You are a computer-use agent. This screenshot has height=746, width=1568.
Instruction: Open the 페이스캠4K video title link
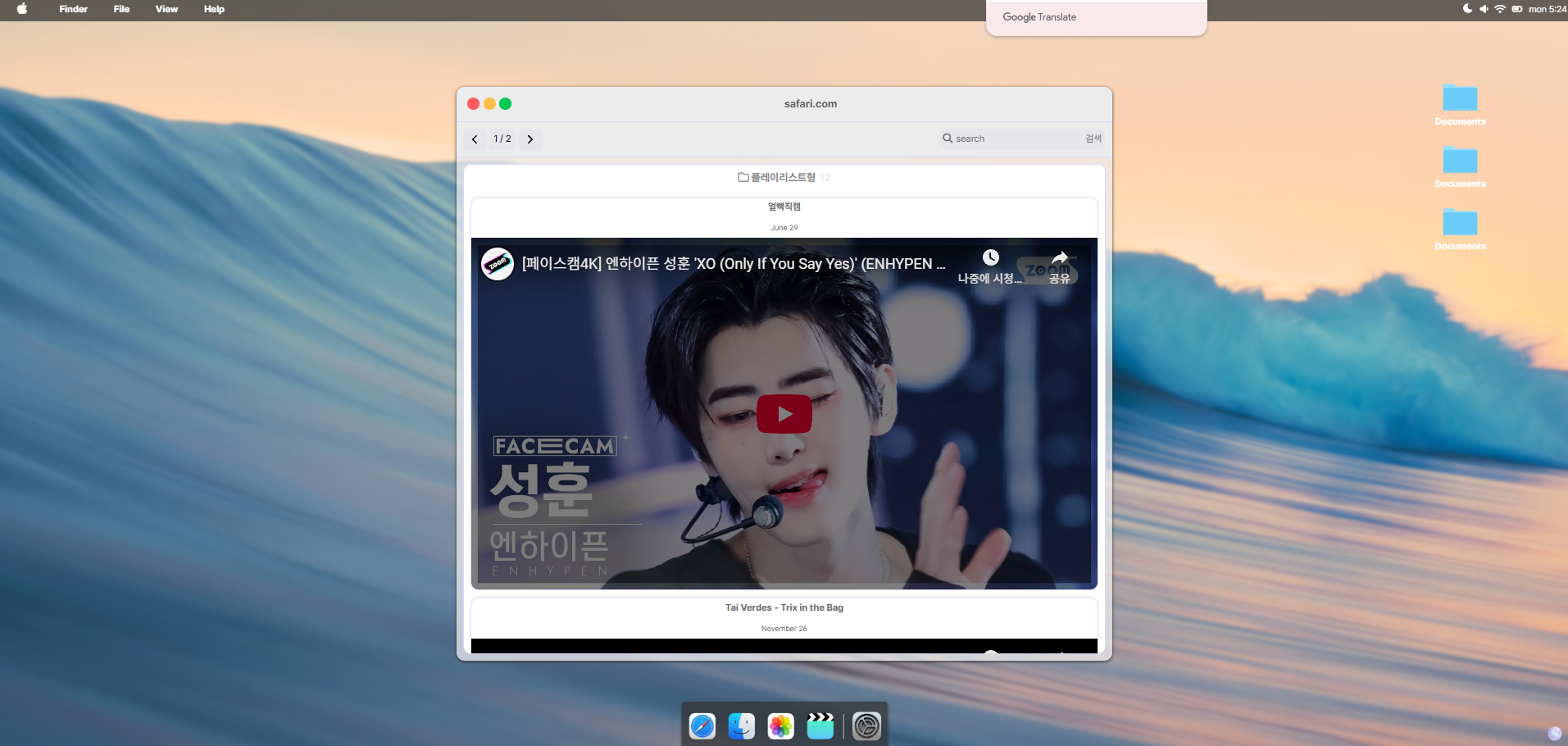pos(734,264)
